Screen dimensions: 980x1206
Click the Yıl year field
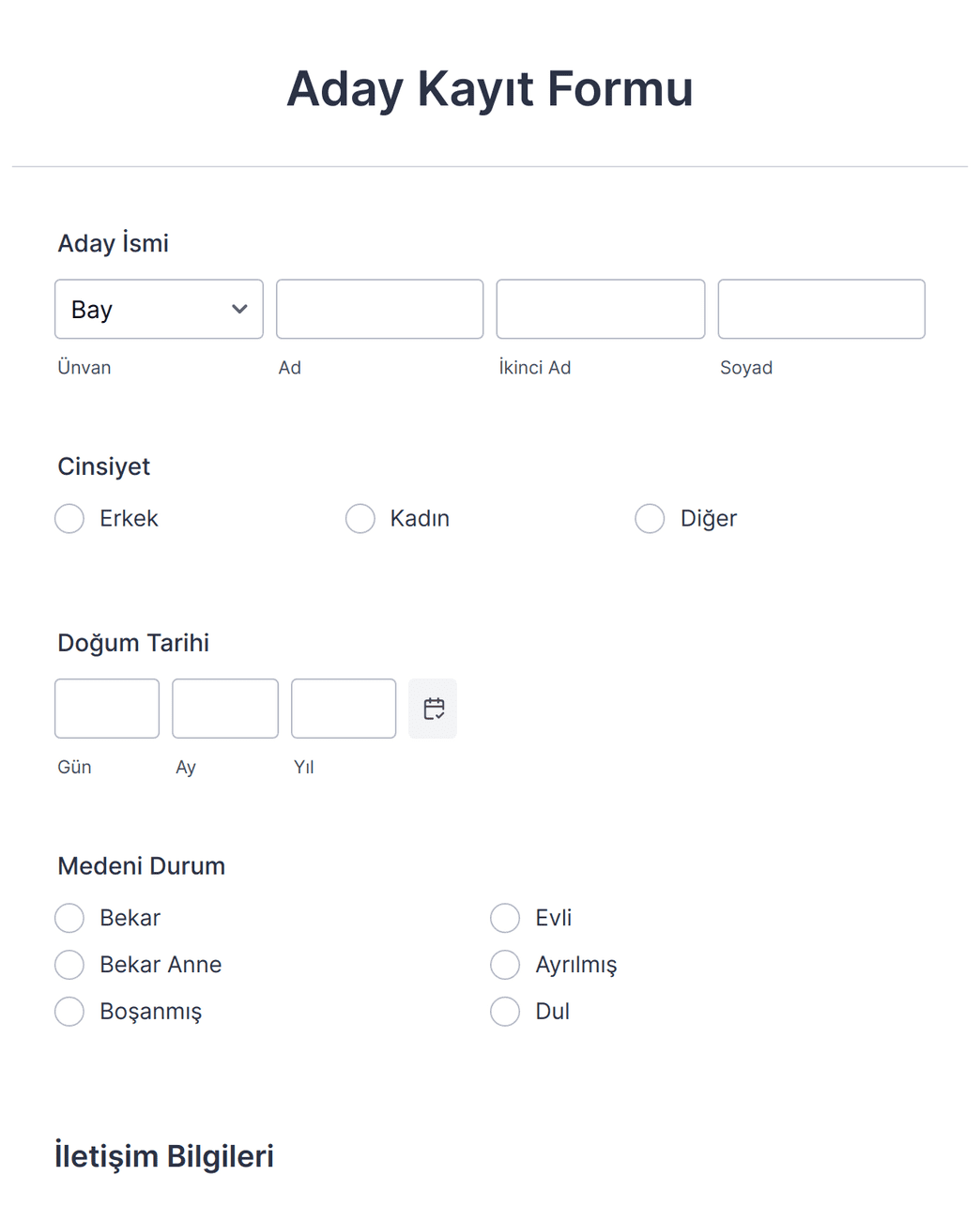344,709
